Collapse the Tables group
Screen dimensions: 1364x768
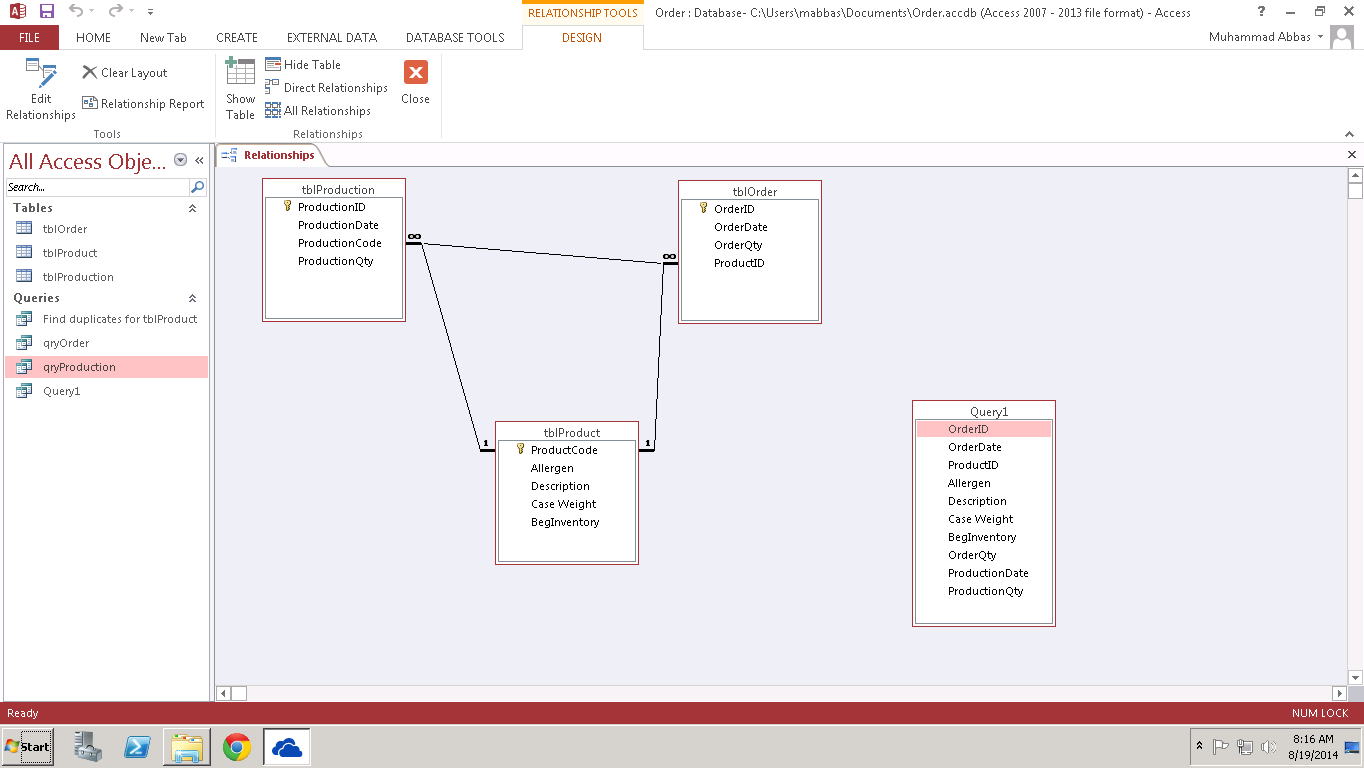pyautogui.click(x=192, y=208)
